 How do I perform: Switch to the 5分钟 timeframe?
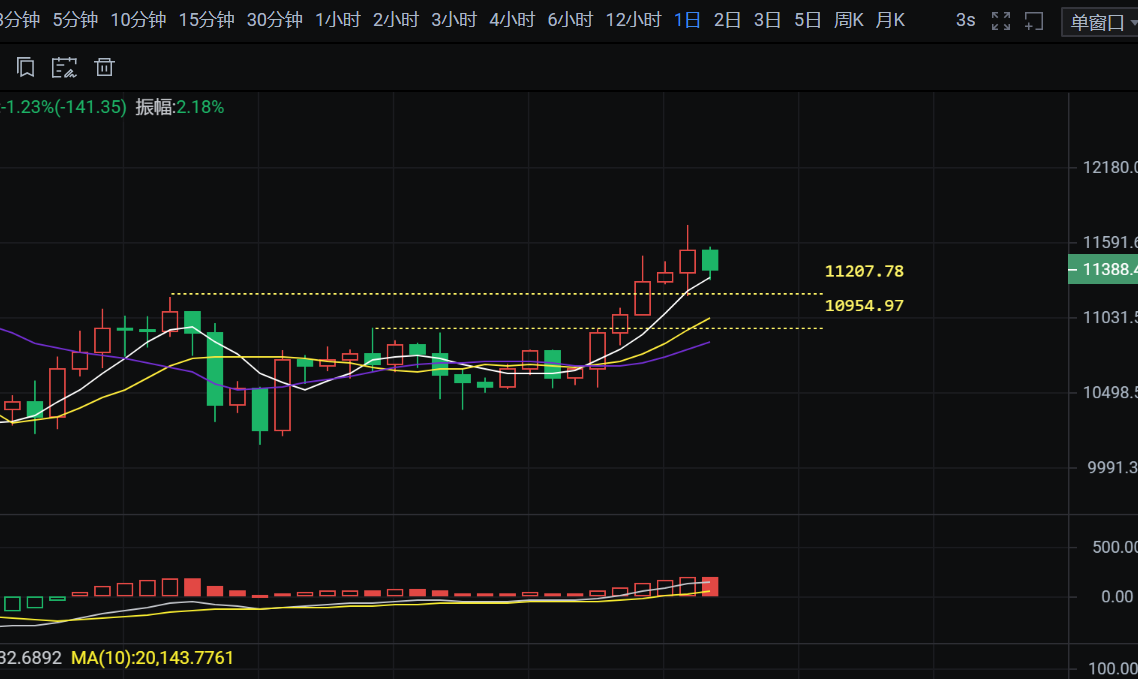(75, 20)
